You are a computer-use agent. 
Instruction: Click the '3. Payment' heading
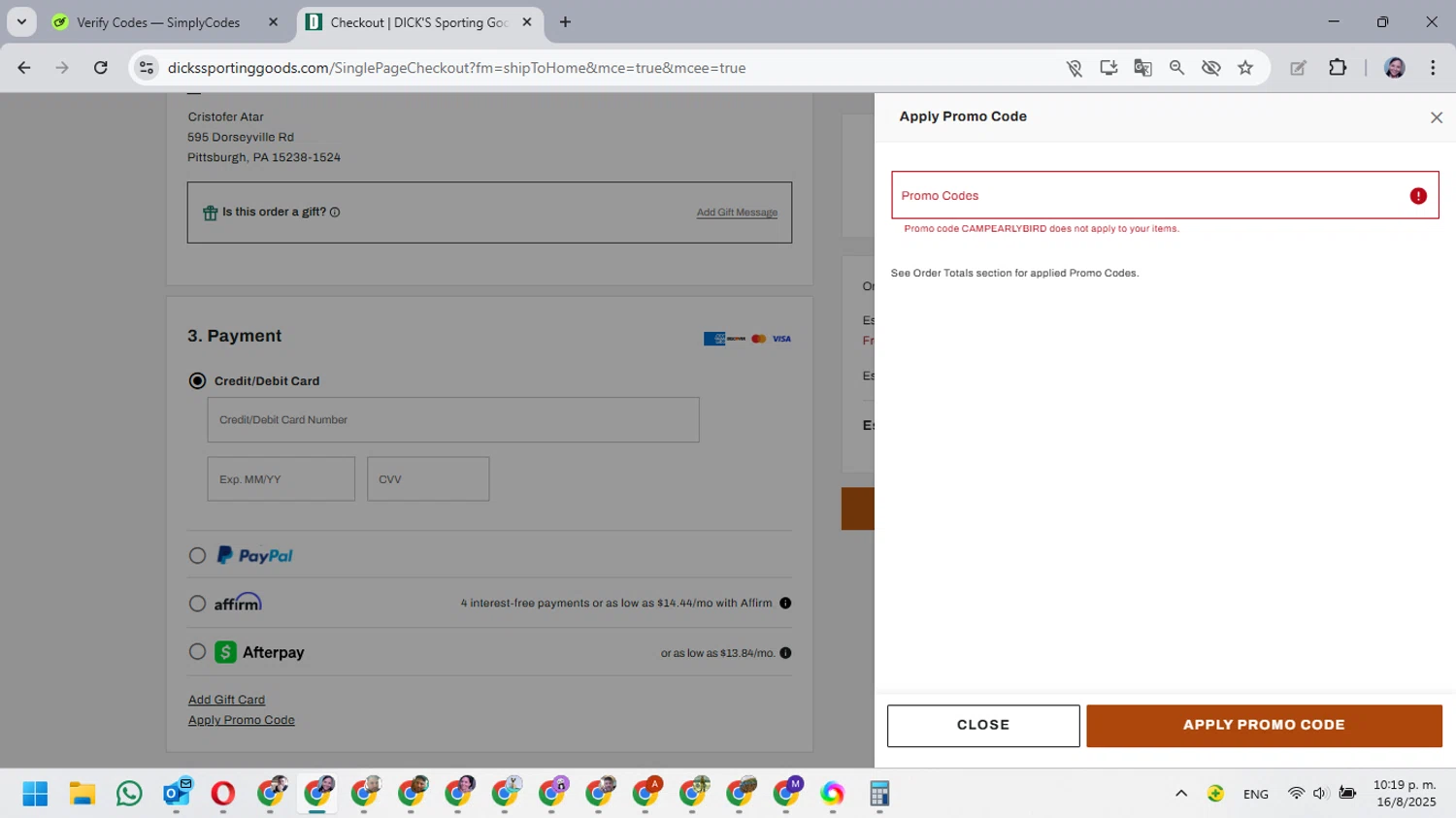(x=234, y=336)
